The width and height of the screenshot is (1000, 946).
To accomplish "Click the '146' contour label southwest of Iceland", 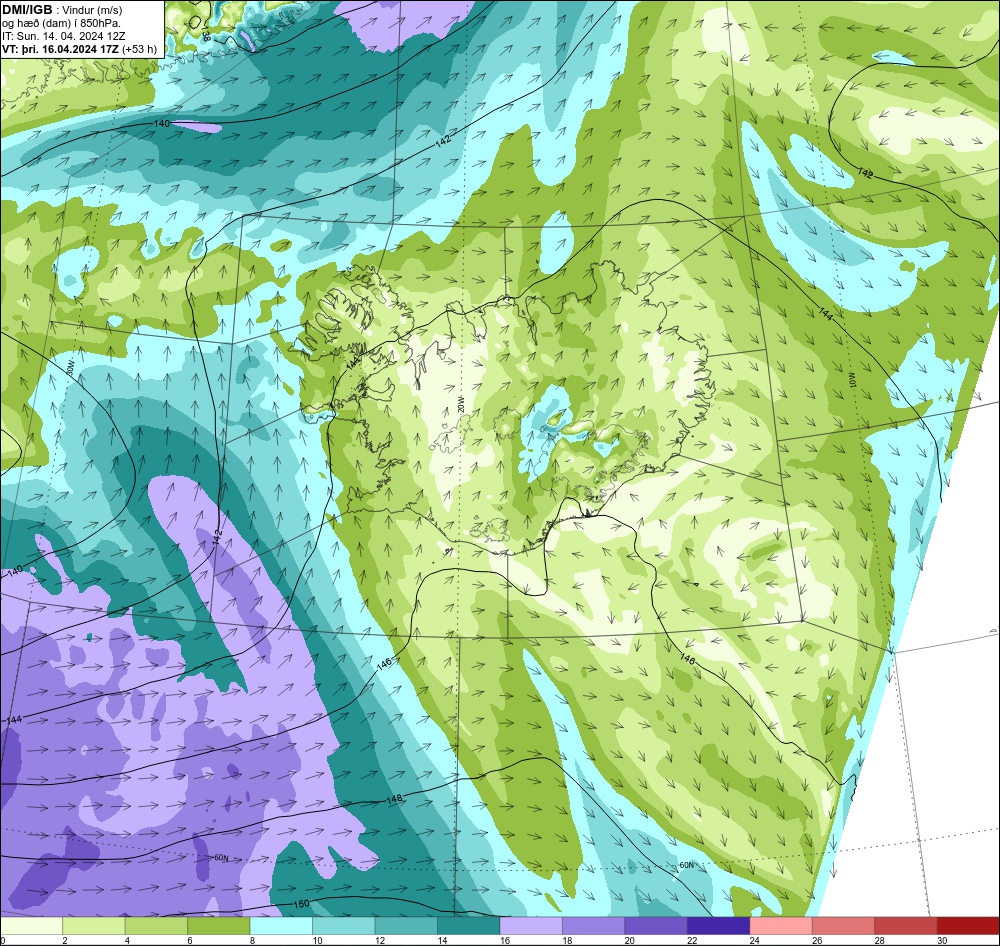I will [x=384, y=663].
